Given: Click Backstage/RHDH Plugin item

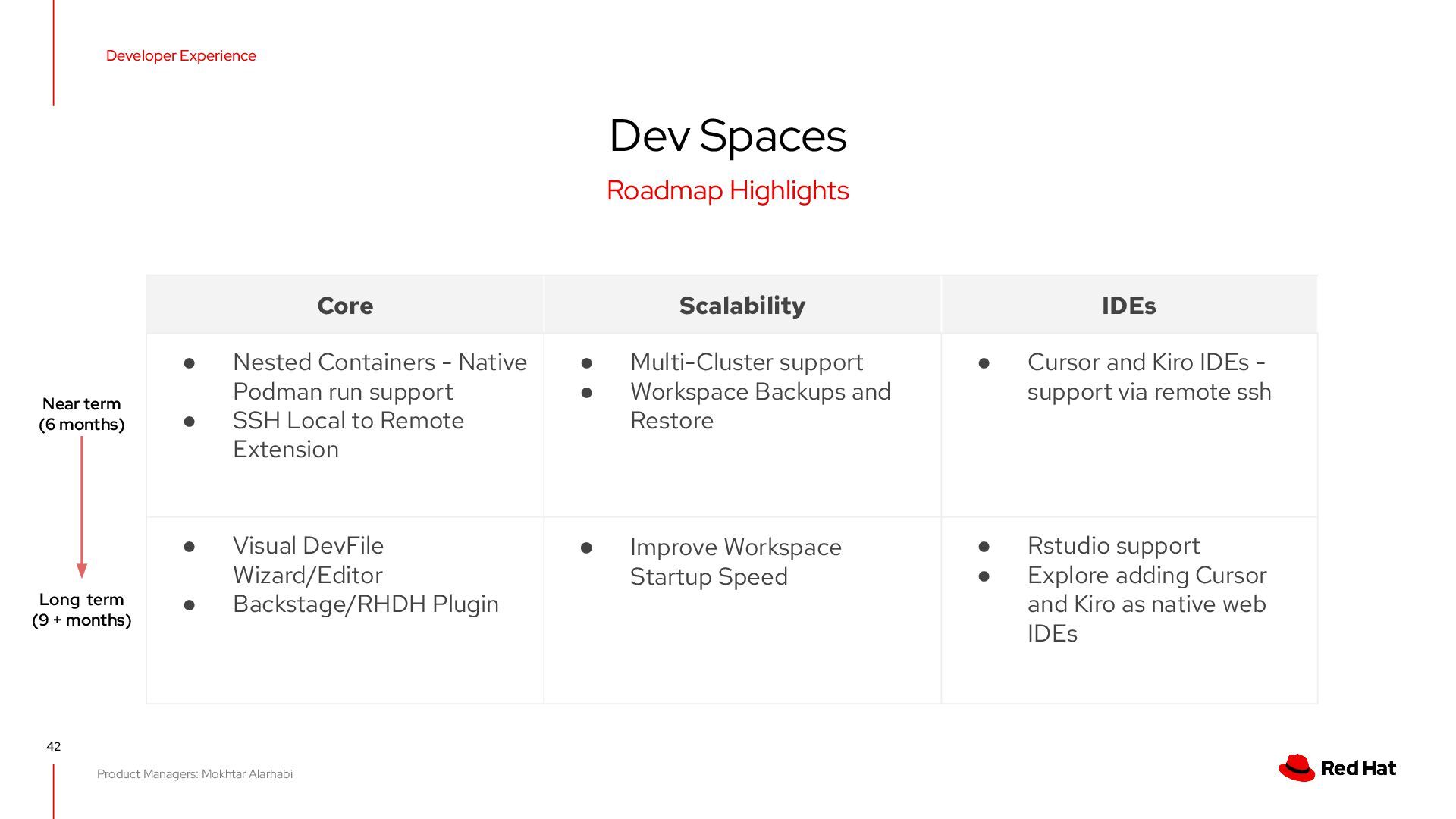Looking at the screenshot, I should tap(366, 604).
